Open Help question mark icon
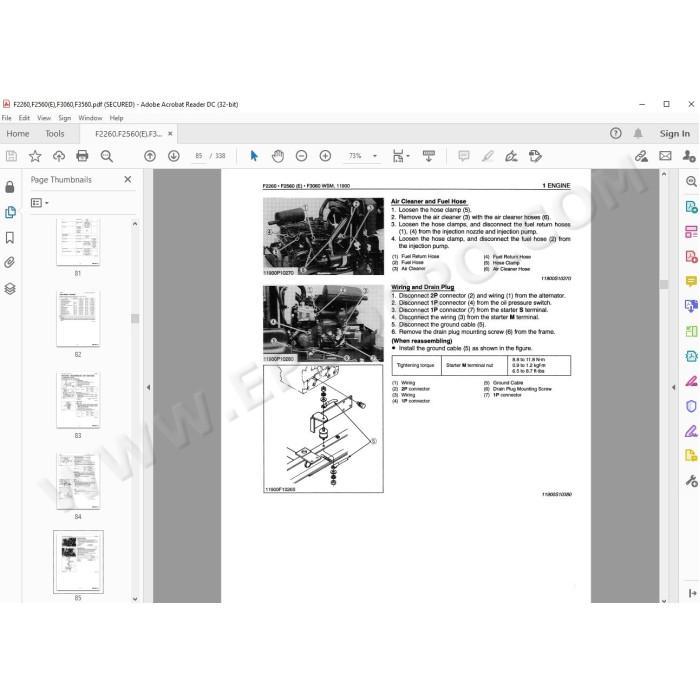This screenshot has width=700, height=700. [616, 133]
